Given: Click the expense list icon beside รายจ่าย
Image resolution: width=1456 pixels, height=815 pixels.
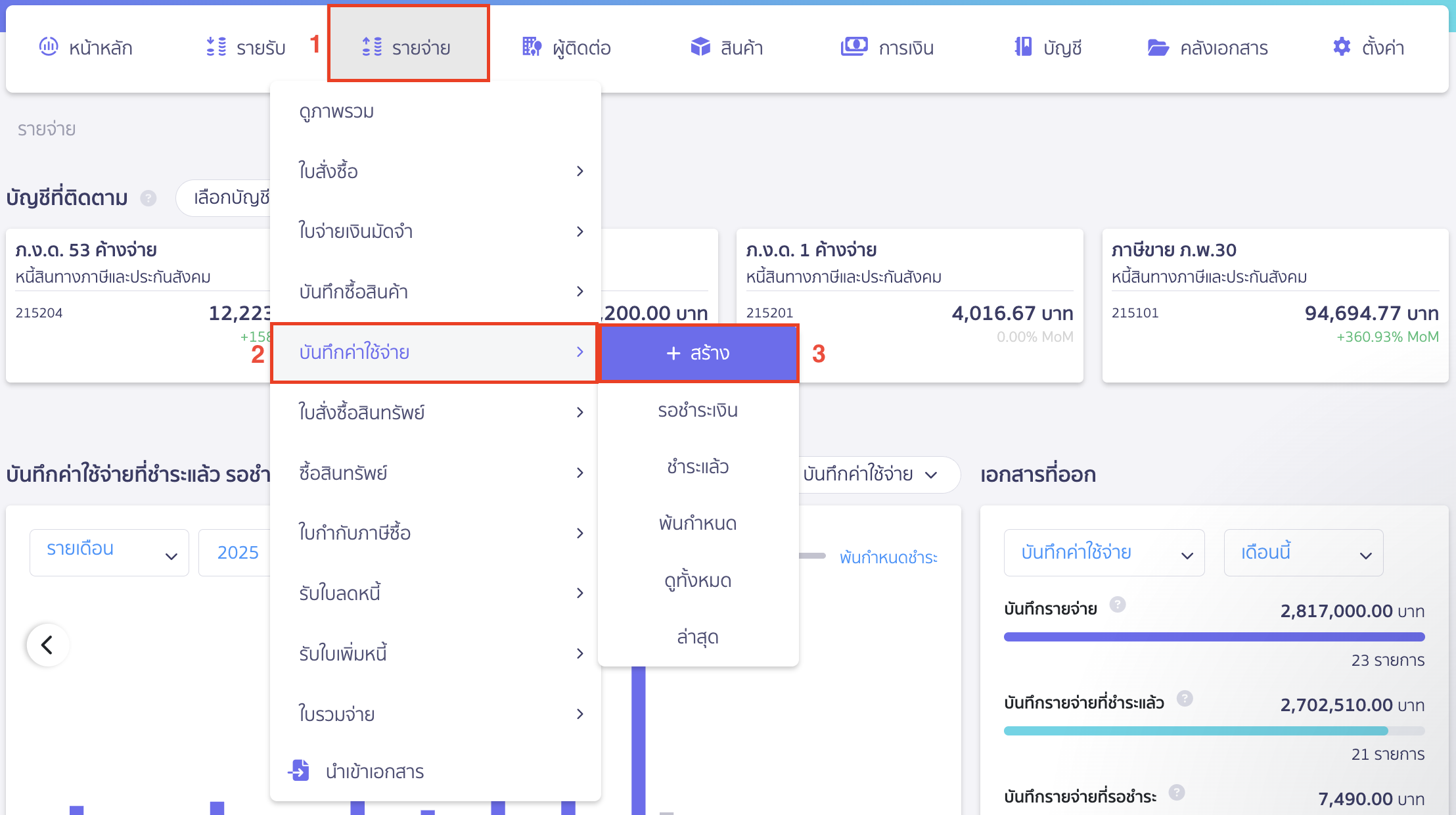Looking at the screenshot, I should pos(372,47).
